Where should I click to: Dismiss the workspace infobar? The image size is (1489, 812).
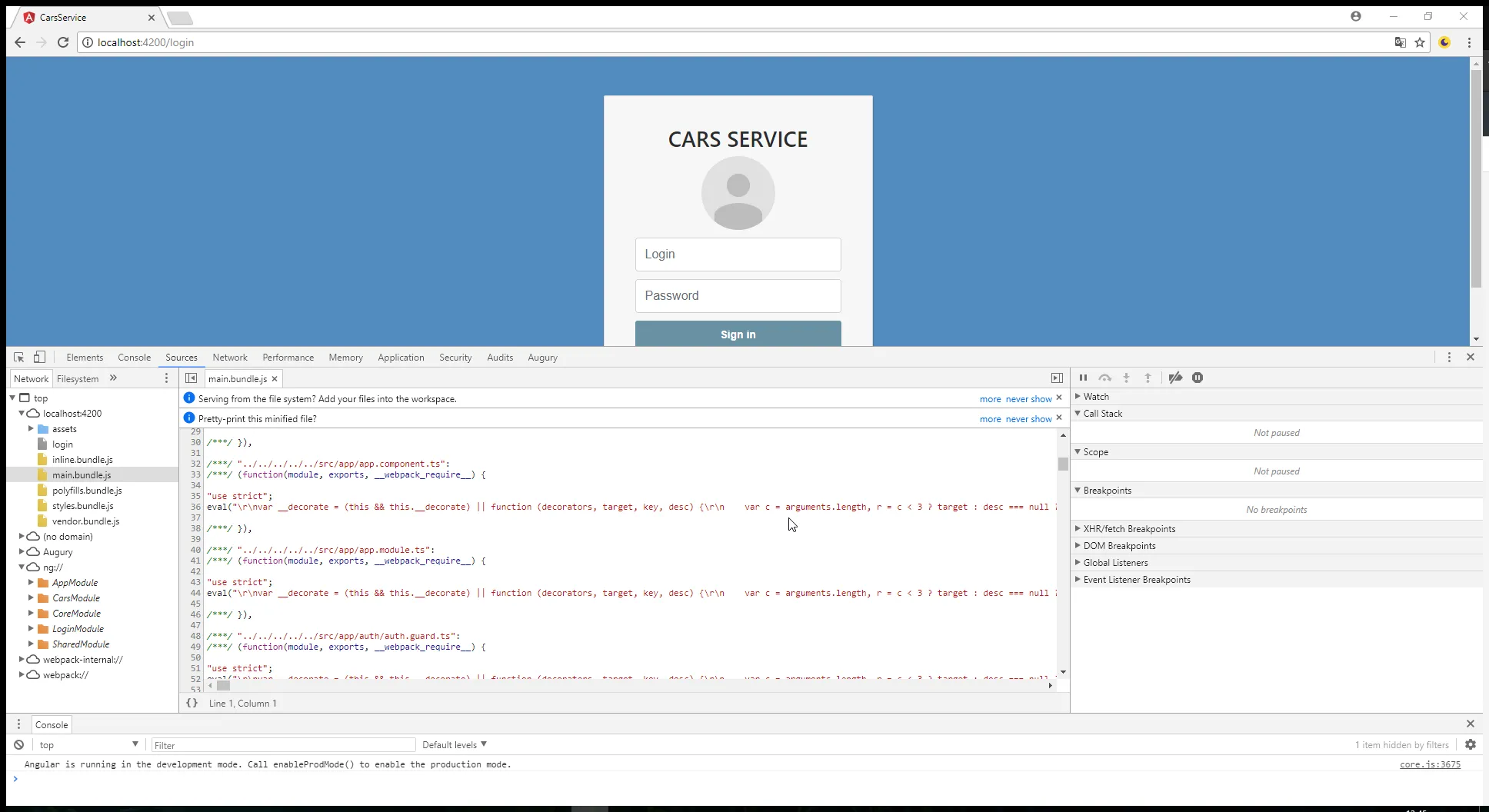[1059, 398]
